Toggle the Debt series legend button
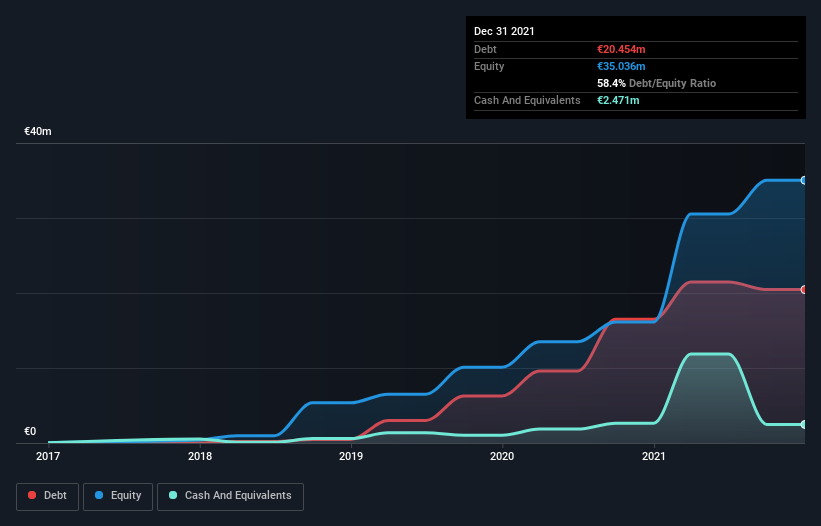Screen dimensions: 821x526 pyautogui.click(x=47, y=496)
